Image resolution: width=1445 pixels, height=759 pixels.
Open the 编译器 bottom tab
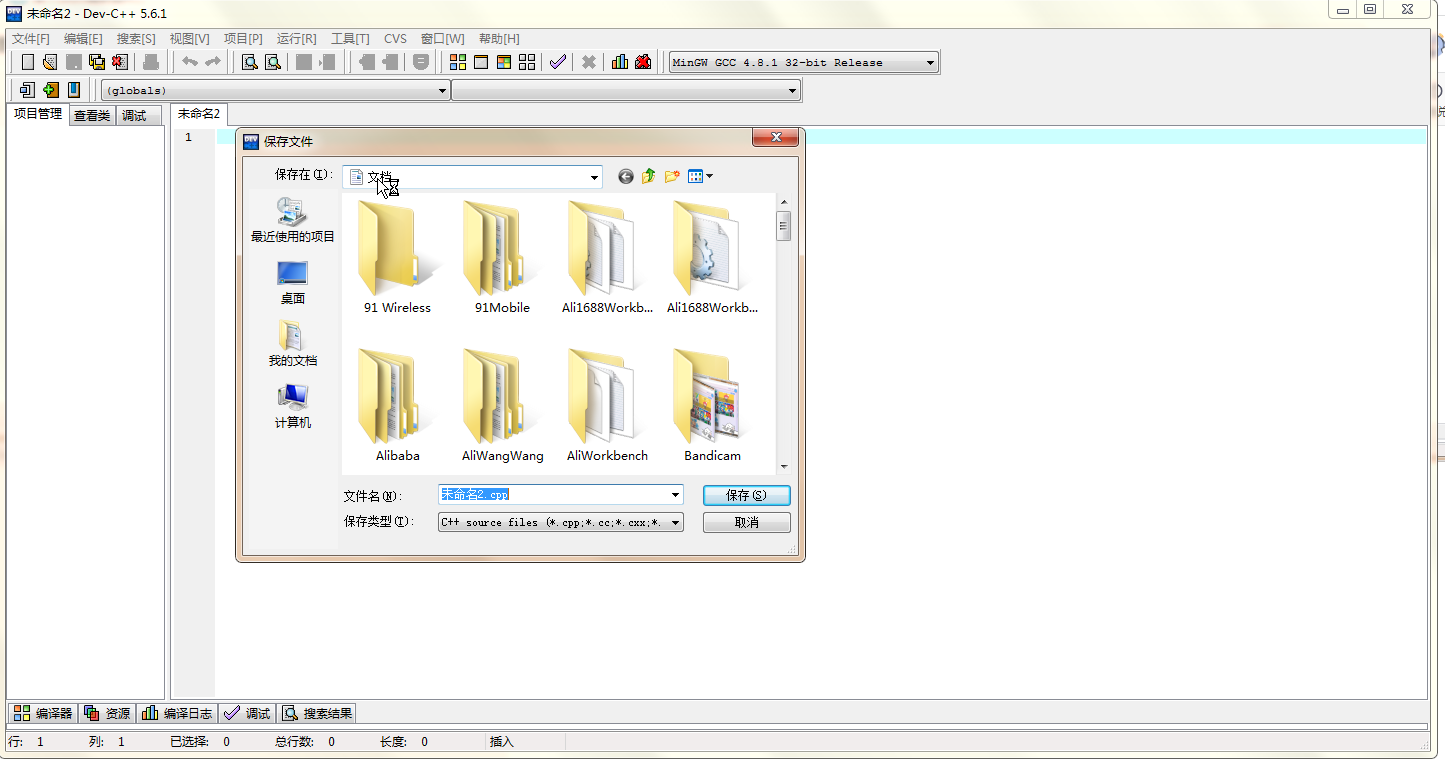[x=43, y=713]
